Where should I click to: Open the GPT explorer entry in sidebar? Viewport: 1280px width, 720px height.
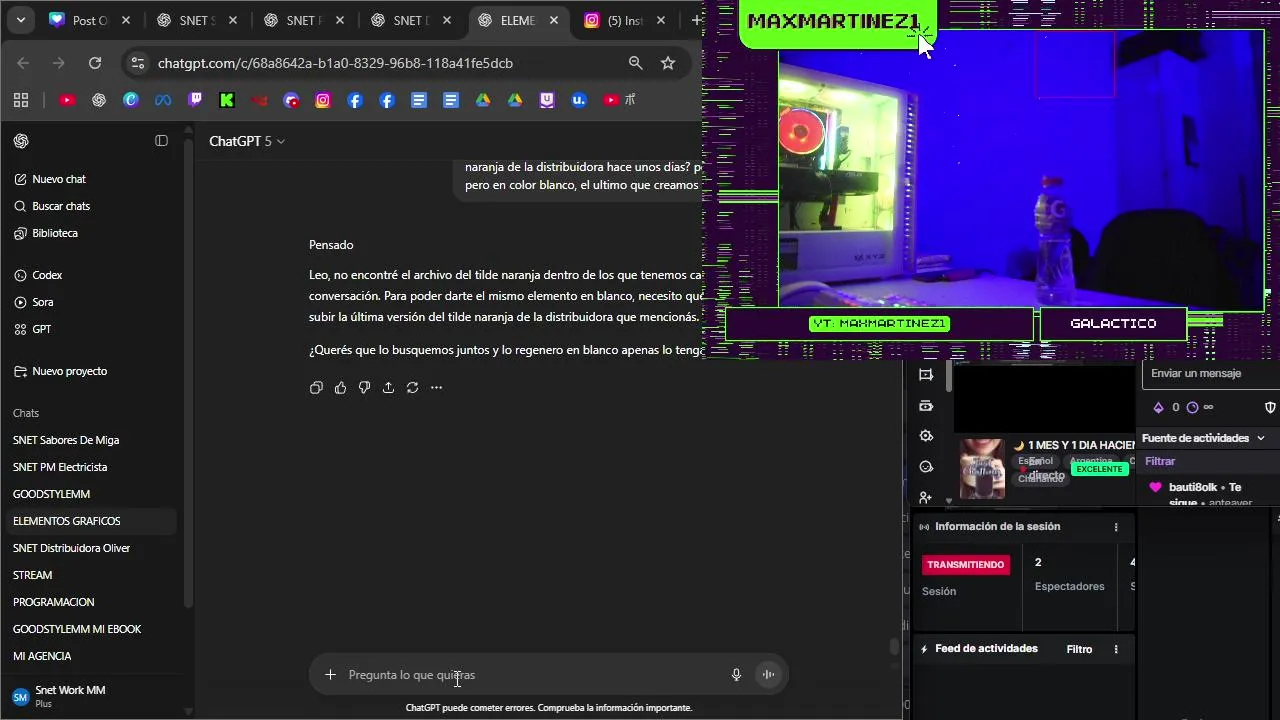(42, 329)
